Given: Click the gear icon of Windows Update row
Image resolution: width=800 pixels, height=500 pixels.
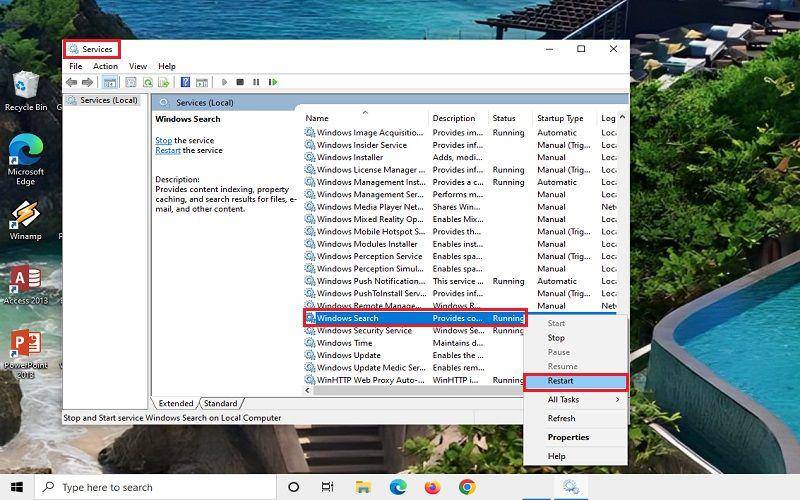Looking at the screenshot, I should (x=310, y=356).
